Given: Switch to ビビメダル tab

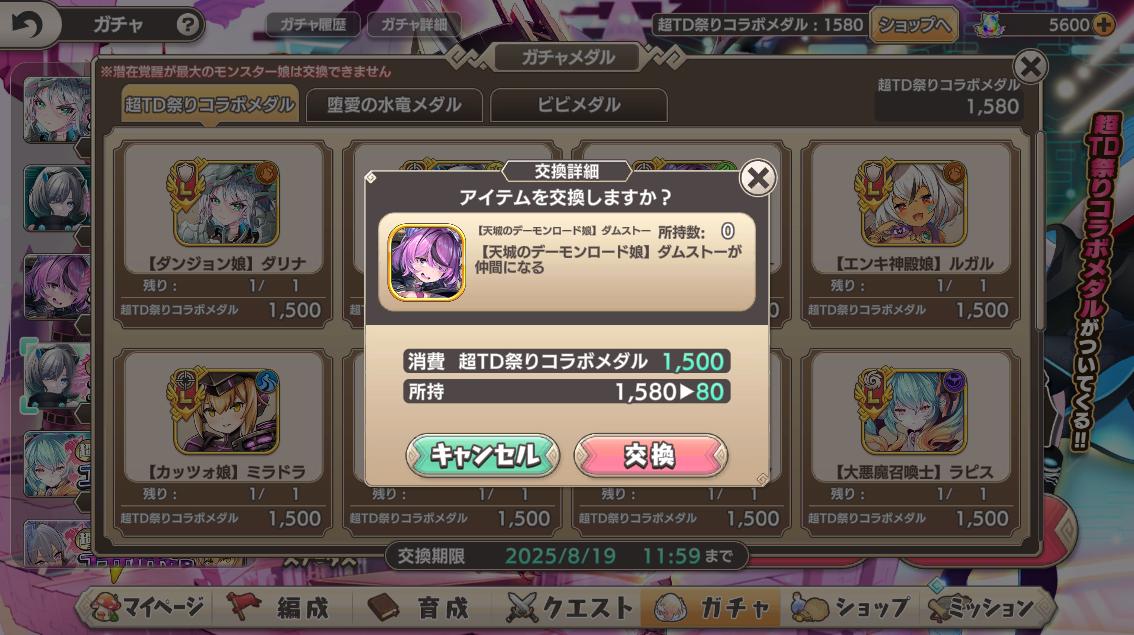Looking at the screenshot, I should pos(579,105).
